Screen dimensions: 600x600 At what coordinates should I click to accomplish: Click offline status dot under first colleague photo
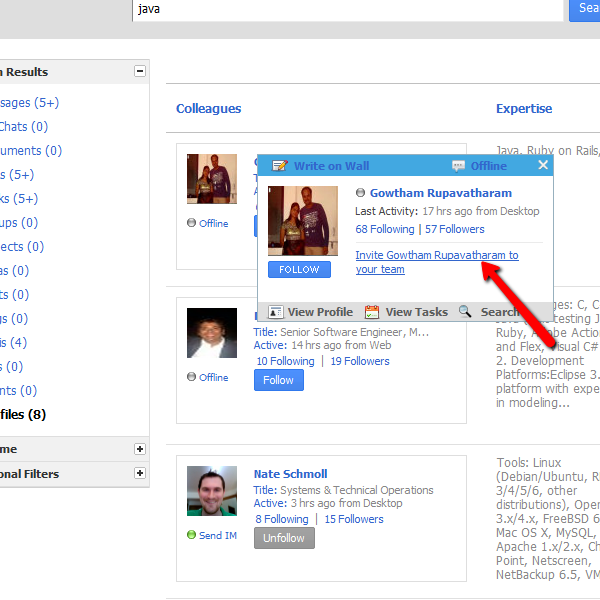tap(191, 223)
